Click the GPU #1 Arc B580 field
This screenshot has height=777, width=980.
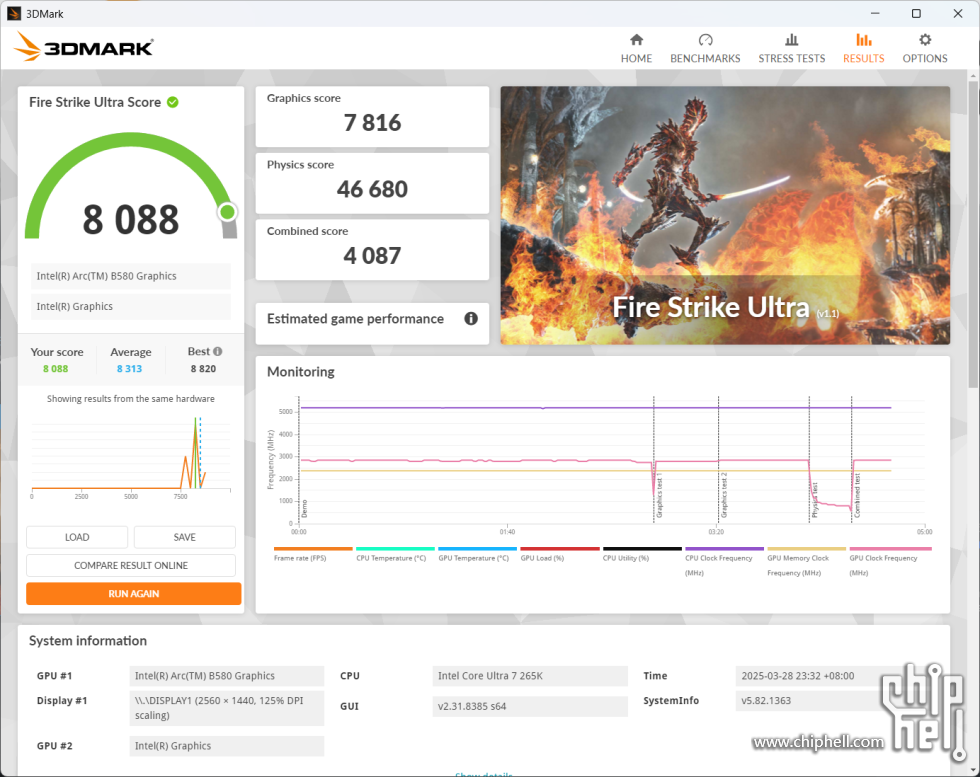coord(227,676)
